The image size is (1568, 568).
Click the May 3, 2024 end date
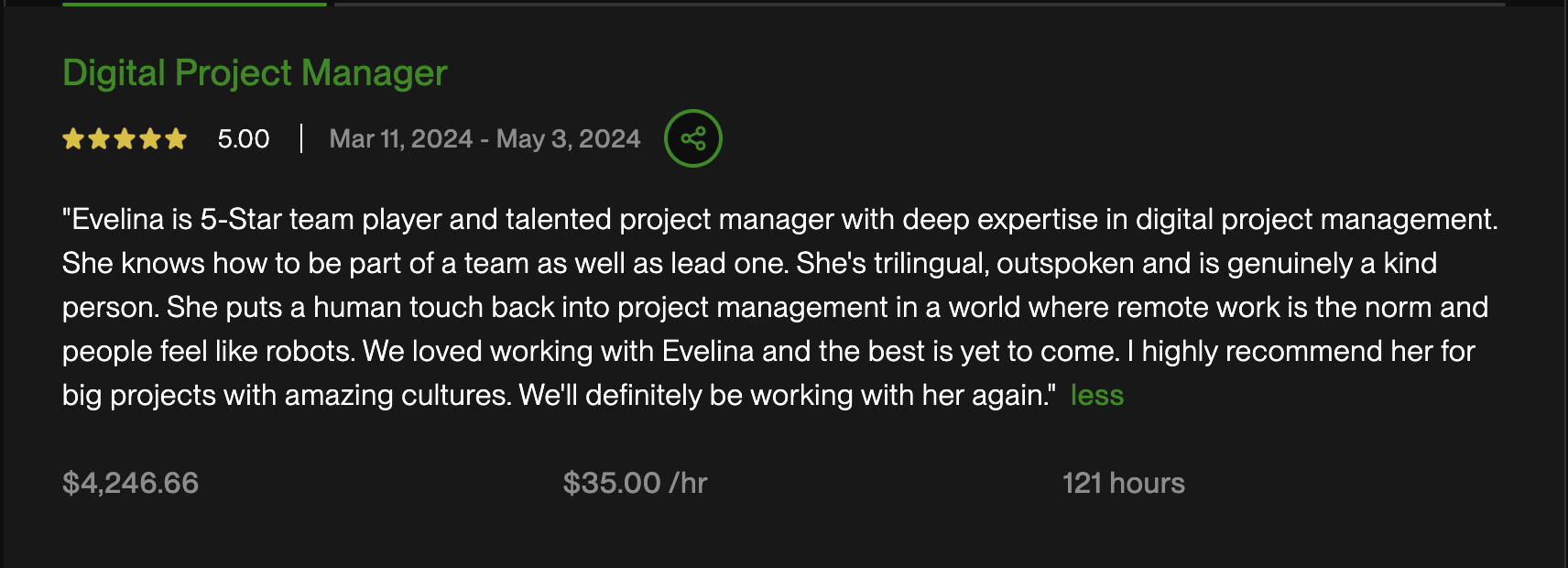(568, 139)
